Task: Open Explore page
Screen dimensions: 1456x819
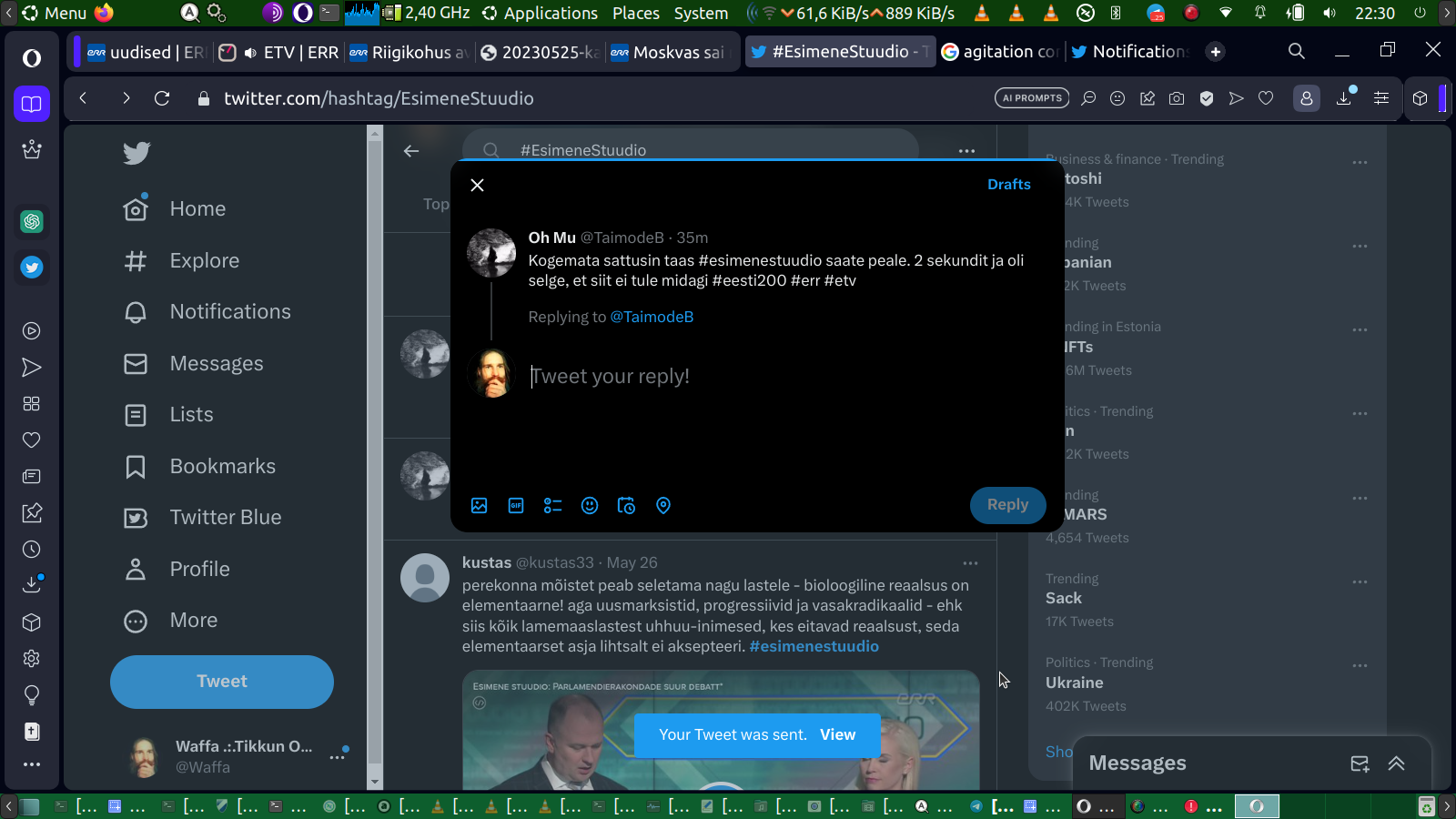Action: pyautogui.click(x=182, y=260)
